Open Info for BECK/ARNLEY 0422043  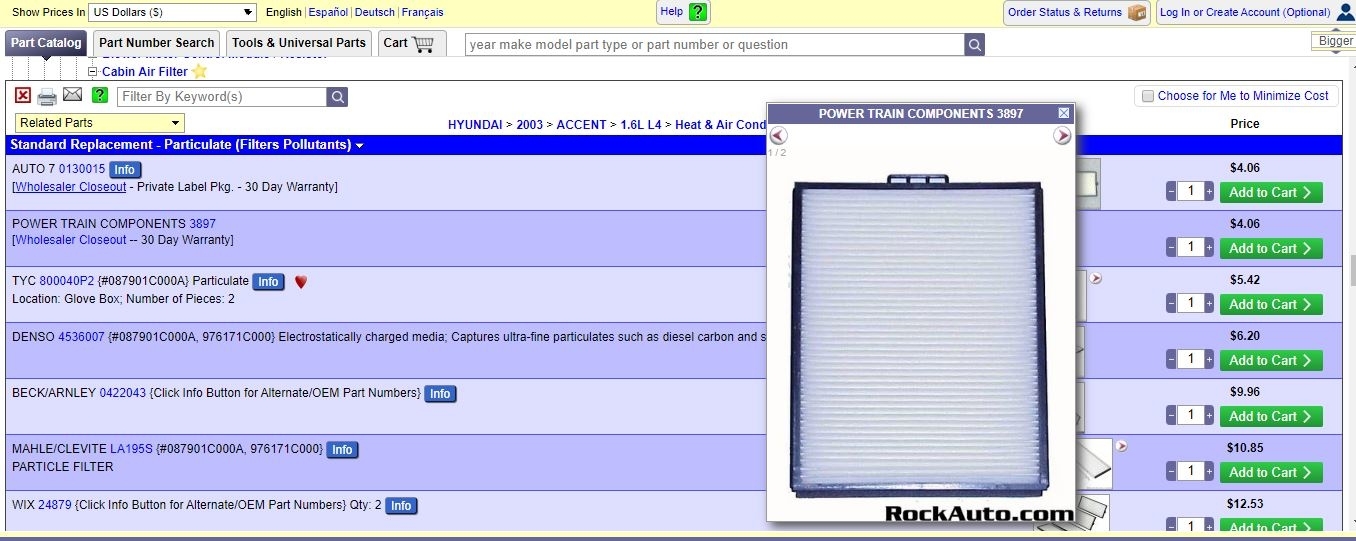(440, 394)
